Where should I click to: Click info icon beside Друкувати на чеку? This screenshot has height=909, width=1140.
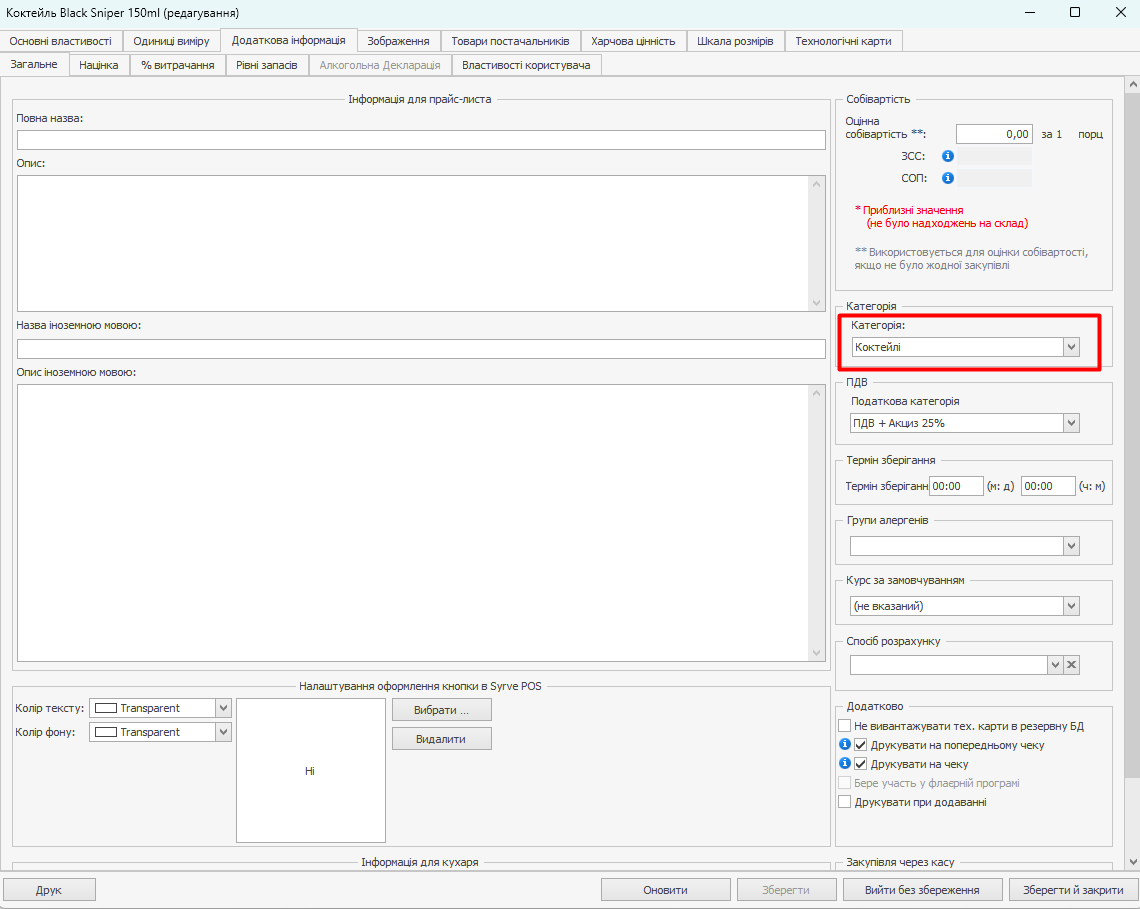(x=844, y=764)
